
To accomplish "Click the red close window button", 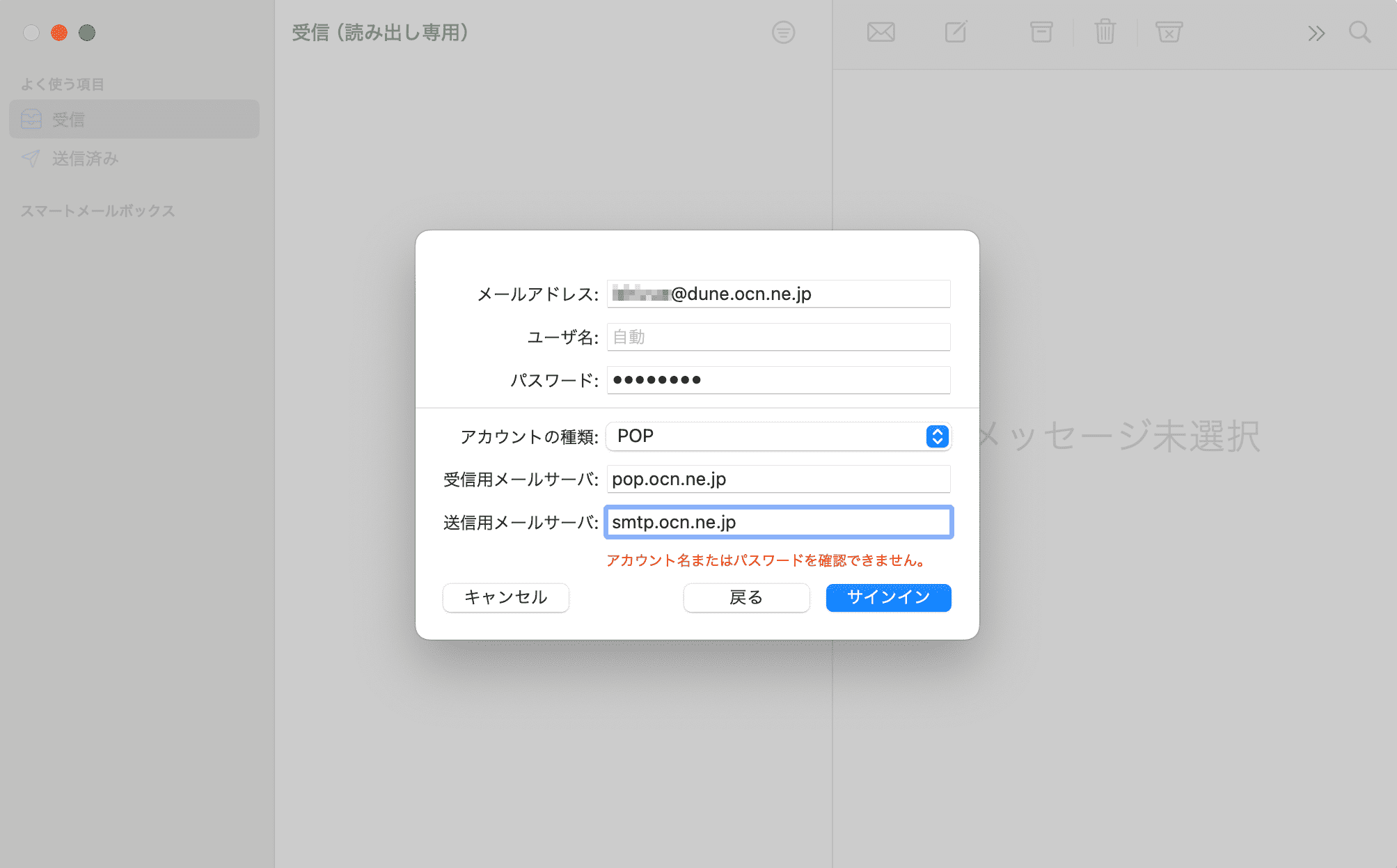I will [59, 33].
